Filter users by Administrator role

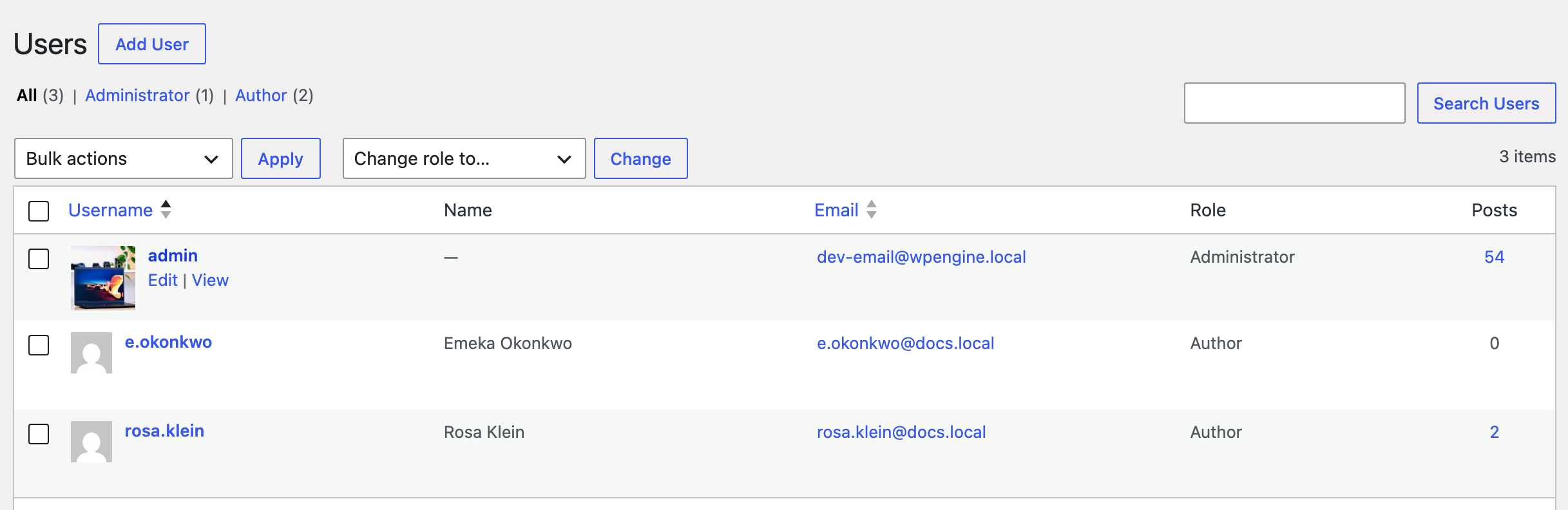[x=137, y=95]
